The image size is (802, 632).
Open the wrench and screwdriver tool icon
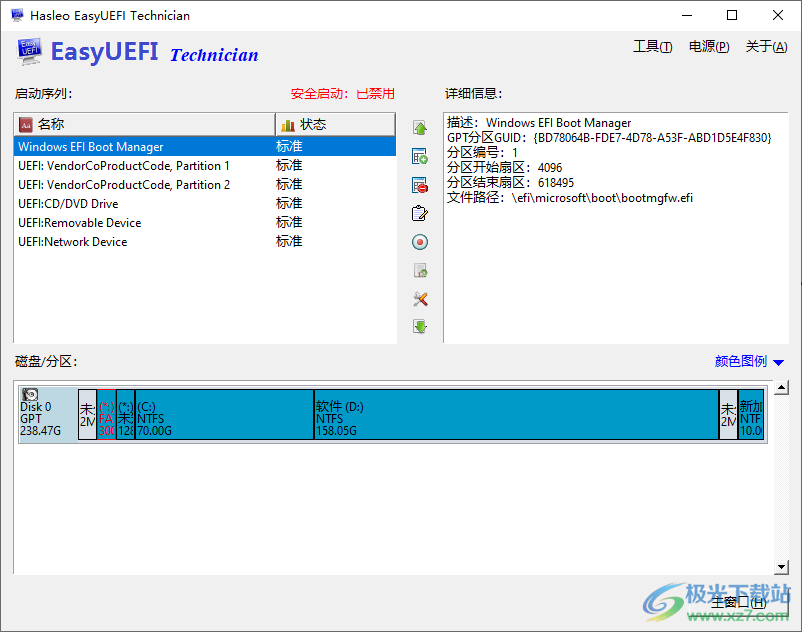(x=420, y=299)
